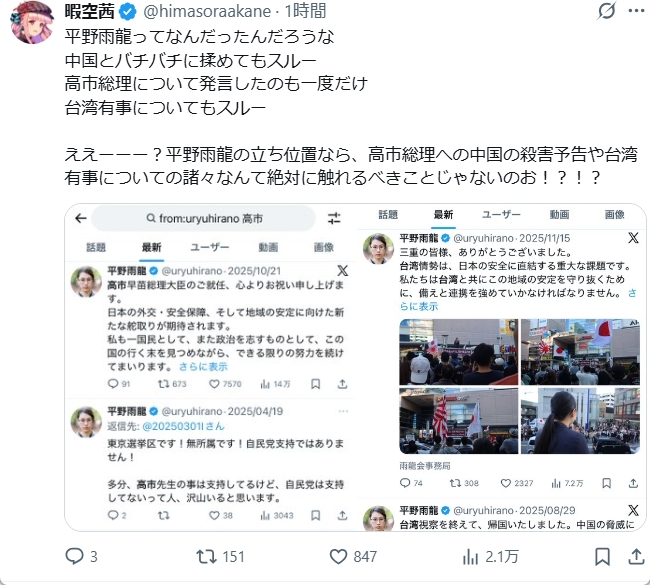The image size is (650, 585).
Task: Repost the tweet showing 151 reposts
Action: [220, 556]
